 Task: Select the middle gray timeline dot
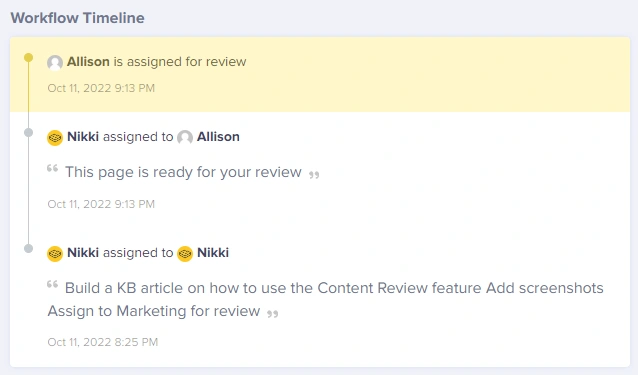click(28, 132)
